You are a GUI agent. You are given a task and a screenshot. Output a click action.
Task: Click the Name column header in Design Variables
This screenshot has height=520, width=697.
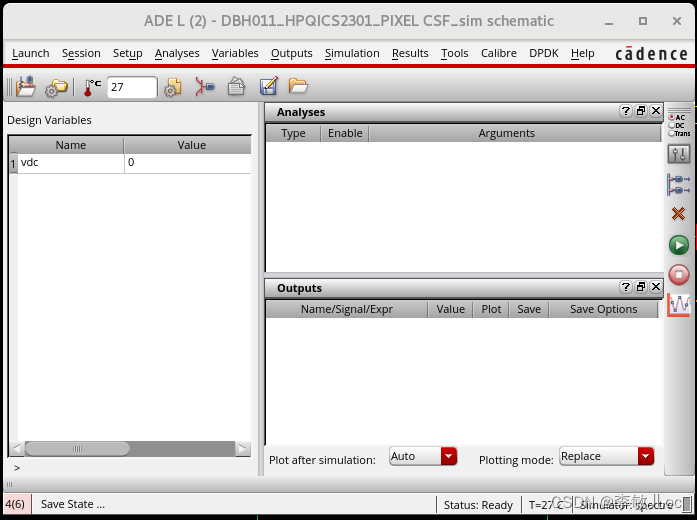click(71, 145)
